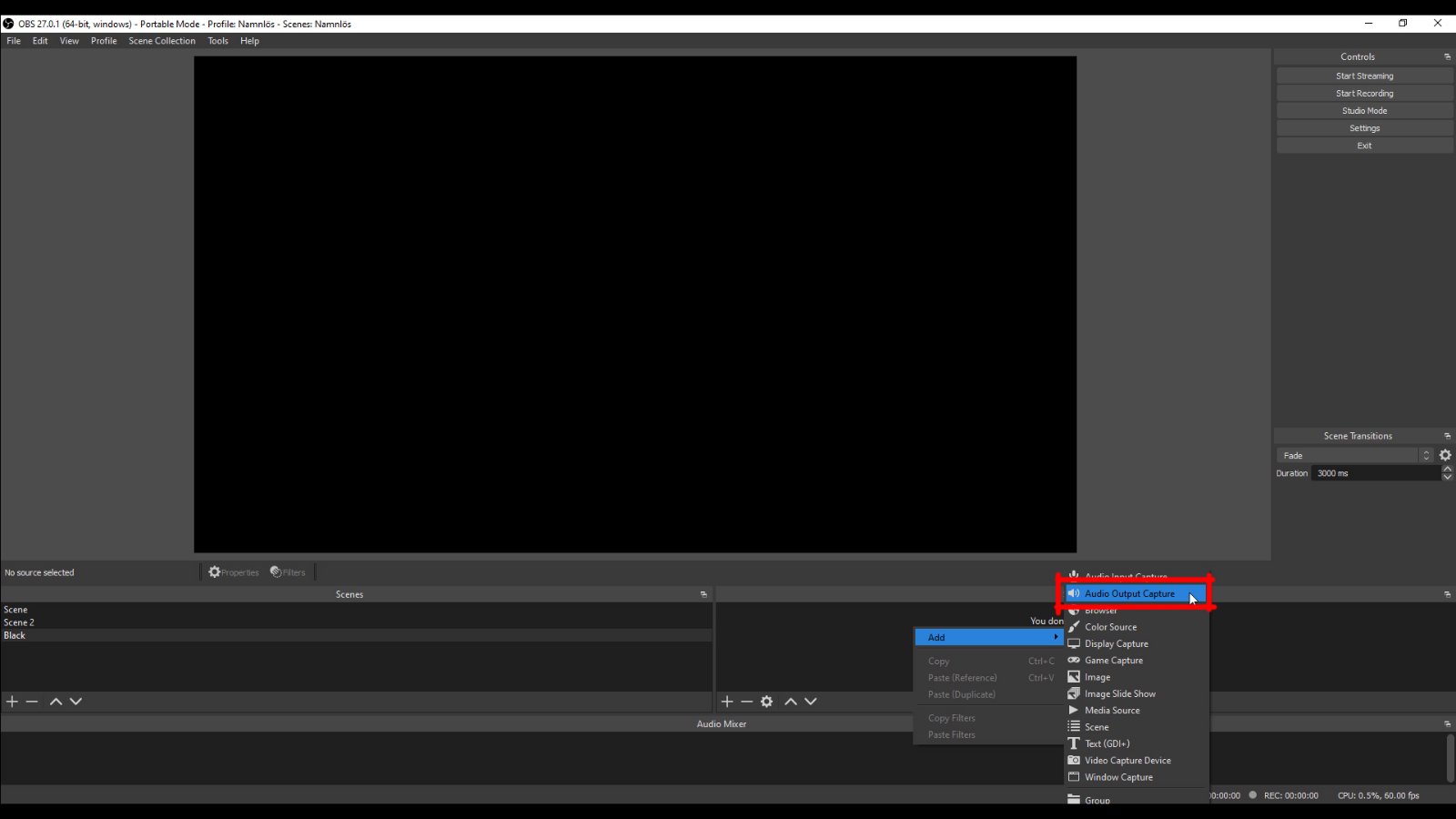1456x819 pixels.
Task: Choose the Display Capture monitor icon entry
Action: (x=1116, y=643)
